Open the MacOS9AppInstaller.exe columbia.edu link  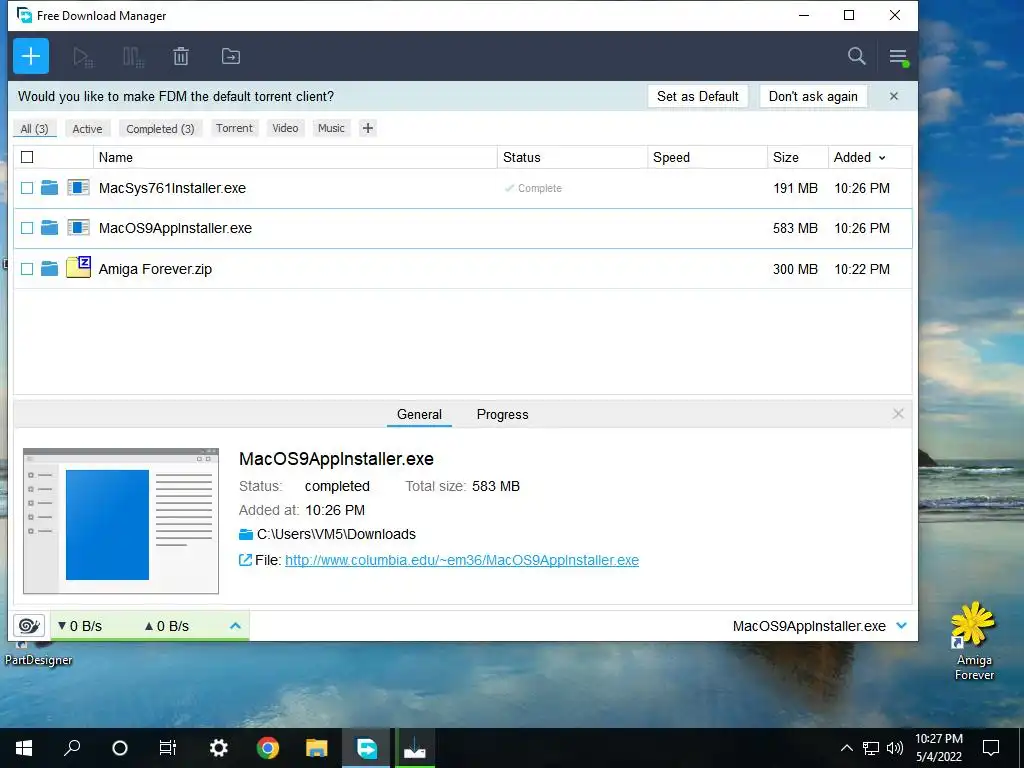pos(462,560)
